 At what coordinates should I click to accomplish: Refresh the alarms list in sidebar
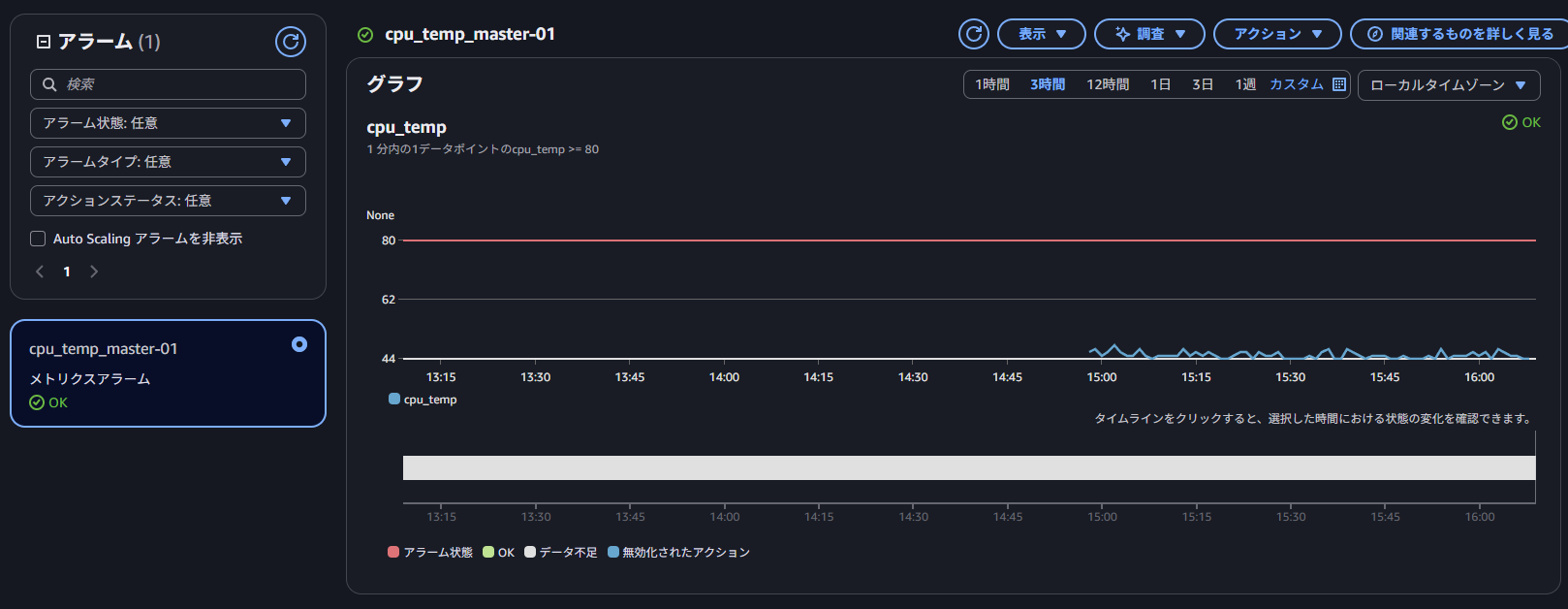[291, 42]
